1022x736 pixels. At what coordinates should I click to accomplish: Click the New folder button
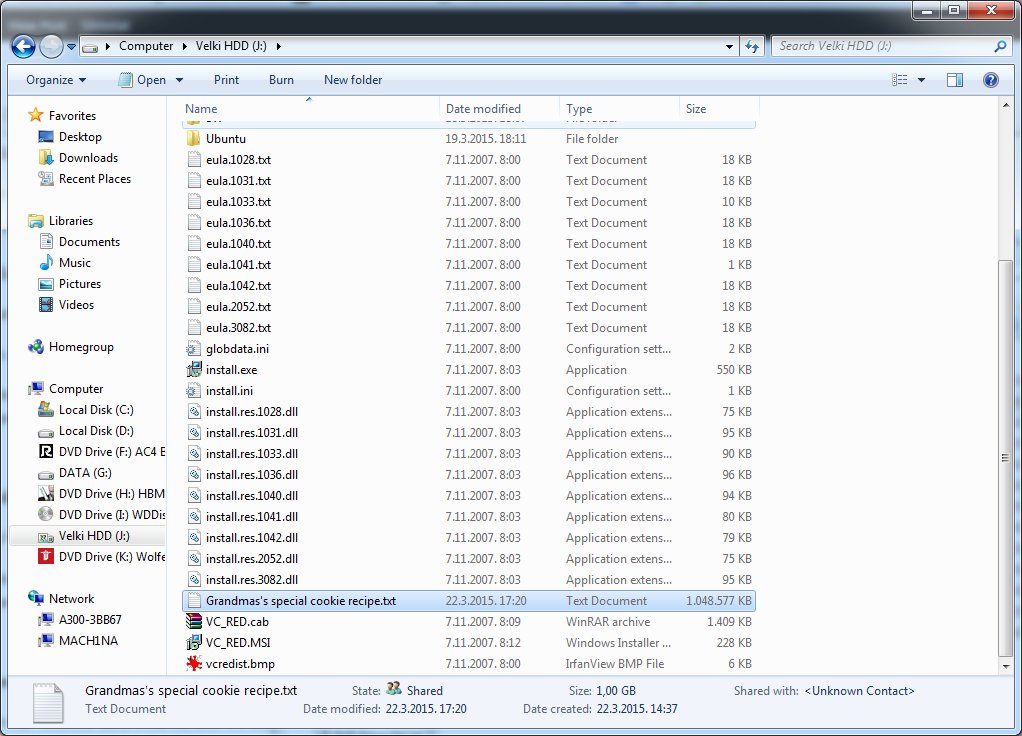[x=353, y=80]
